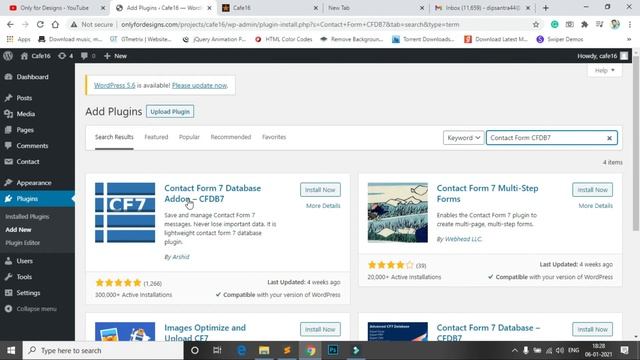
Task: Open Add New plugins submenu link
Action: [18, 230]
